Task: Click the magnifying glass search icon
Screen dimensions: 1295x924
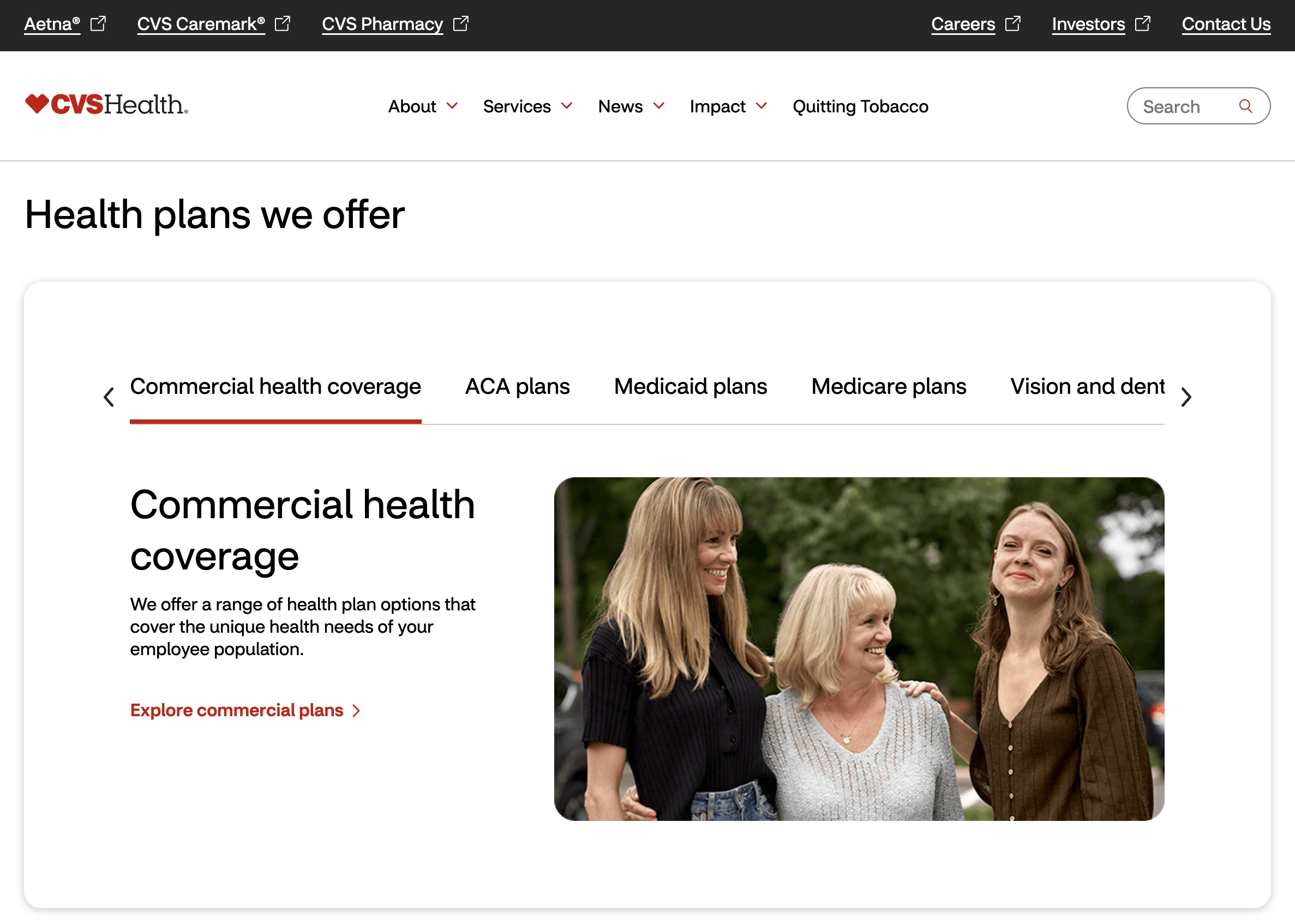Action: click(x=1245, y=106)
